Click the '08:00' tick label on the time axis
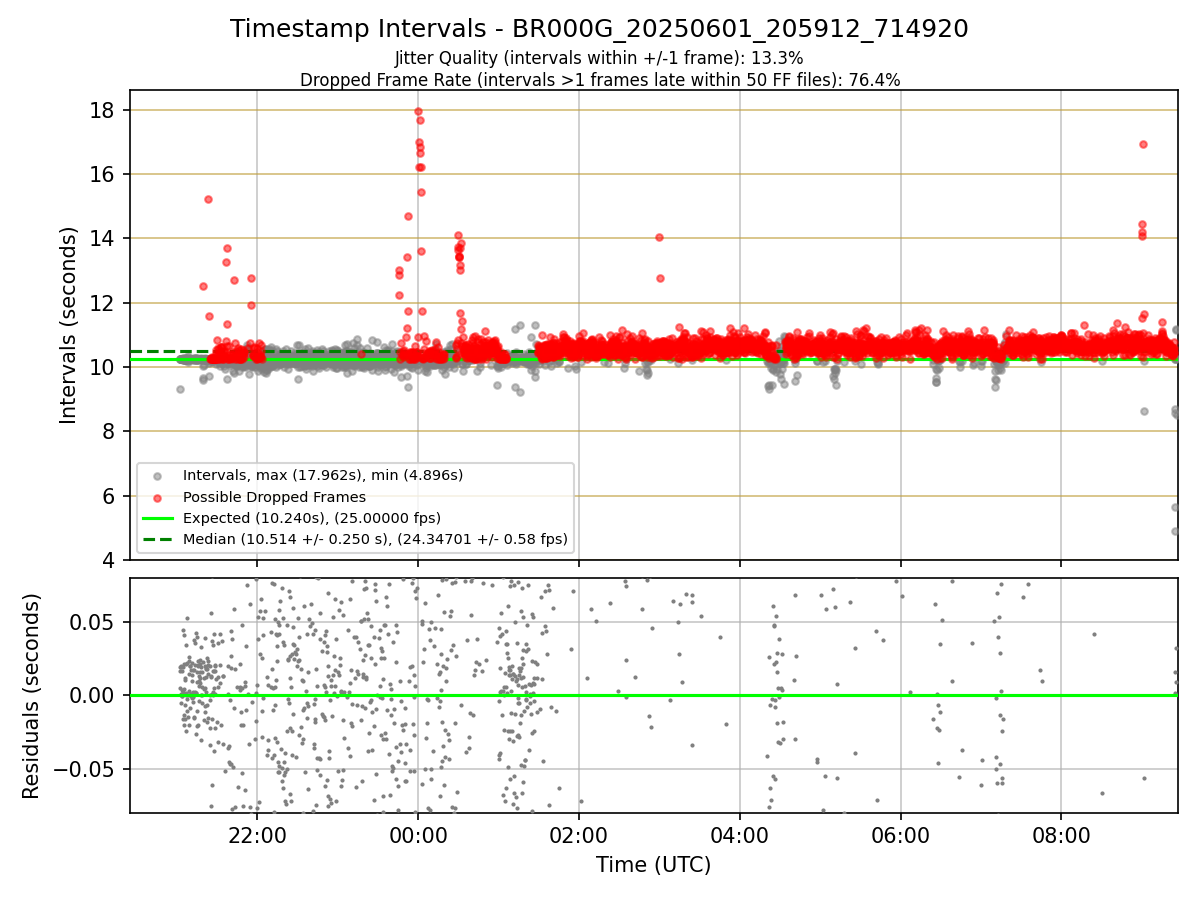This screenshot has width=1200, height=900. 1061,834
